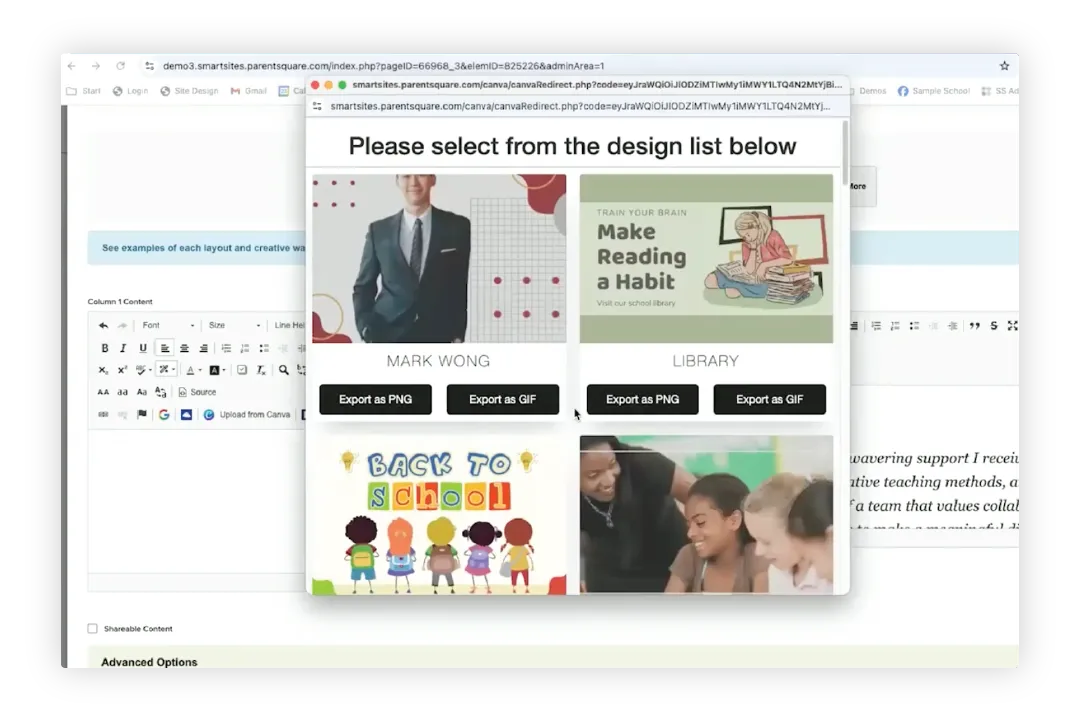Screen dimensions: 1080x721
Task: Click the select-all checkbox icon in toolbar
Action: [242, 370]
